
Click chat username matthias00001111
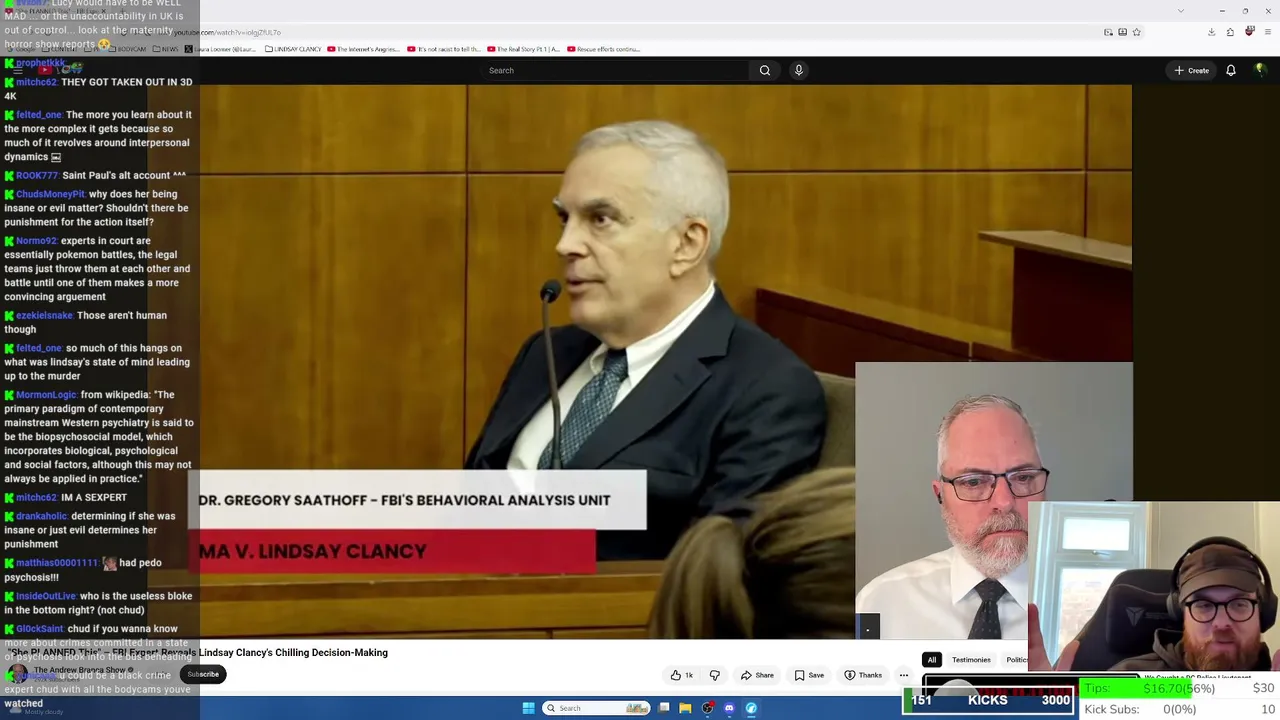57,564
